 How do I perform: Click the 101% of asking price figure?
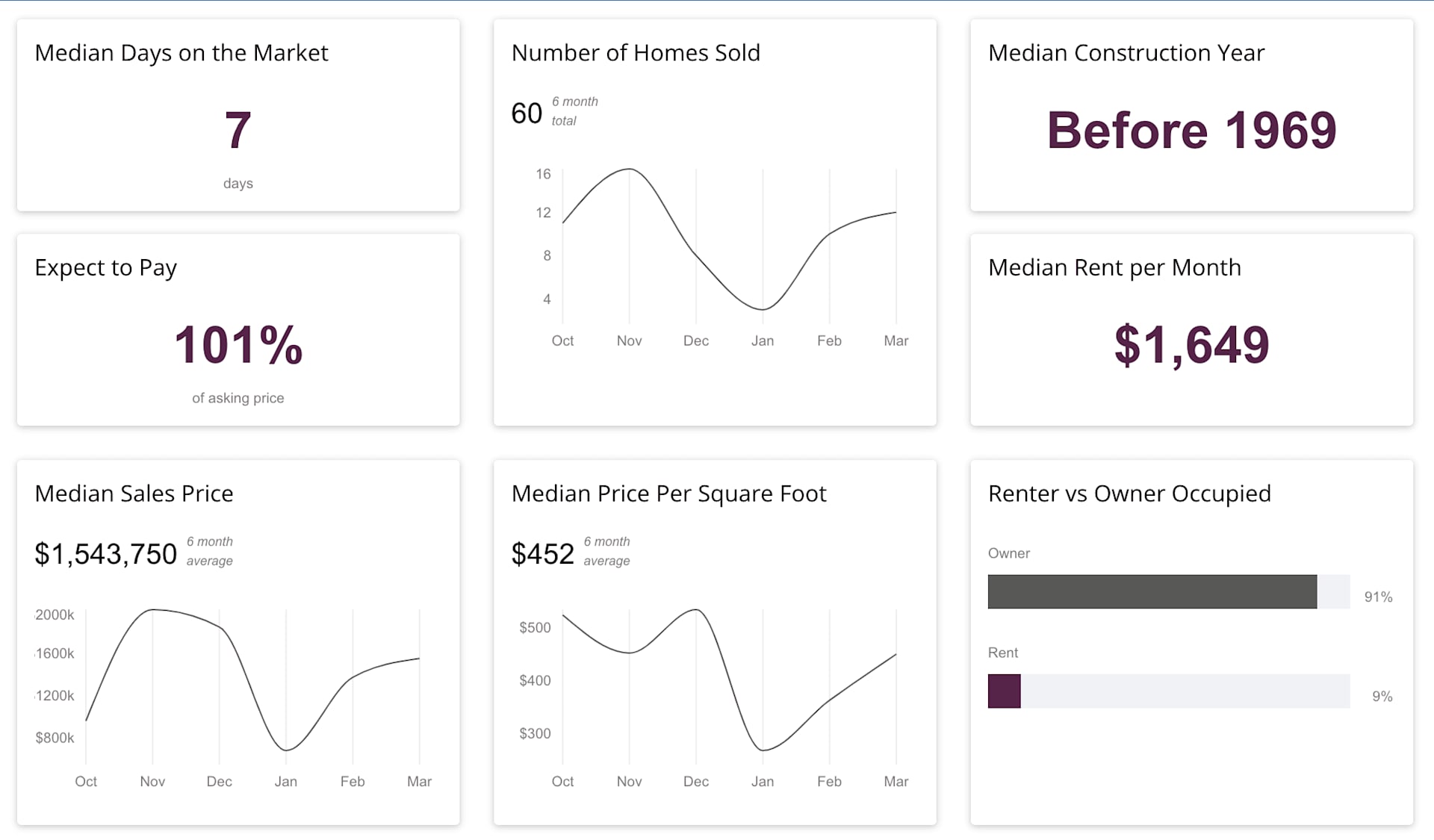pyautogui.click(x=238, y=345)
